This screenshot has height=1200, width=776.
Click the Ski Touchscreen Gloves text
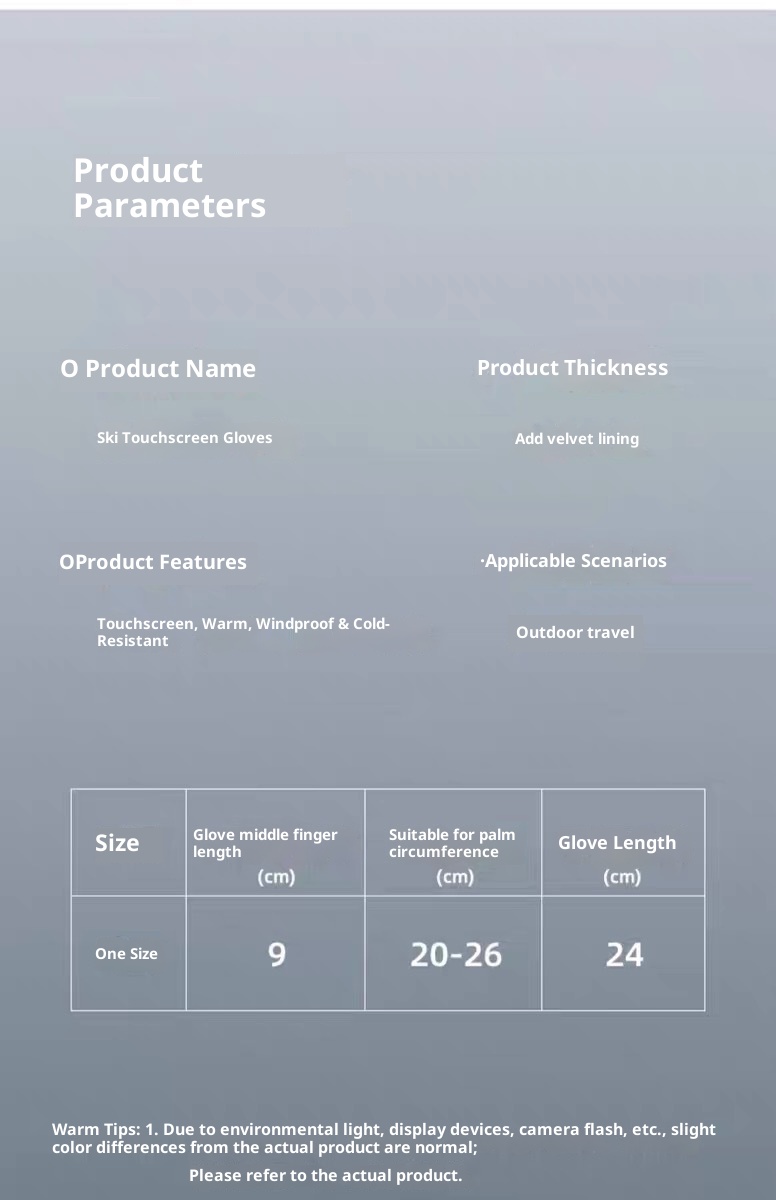click(184, 438)
